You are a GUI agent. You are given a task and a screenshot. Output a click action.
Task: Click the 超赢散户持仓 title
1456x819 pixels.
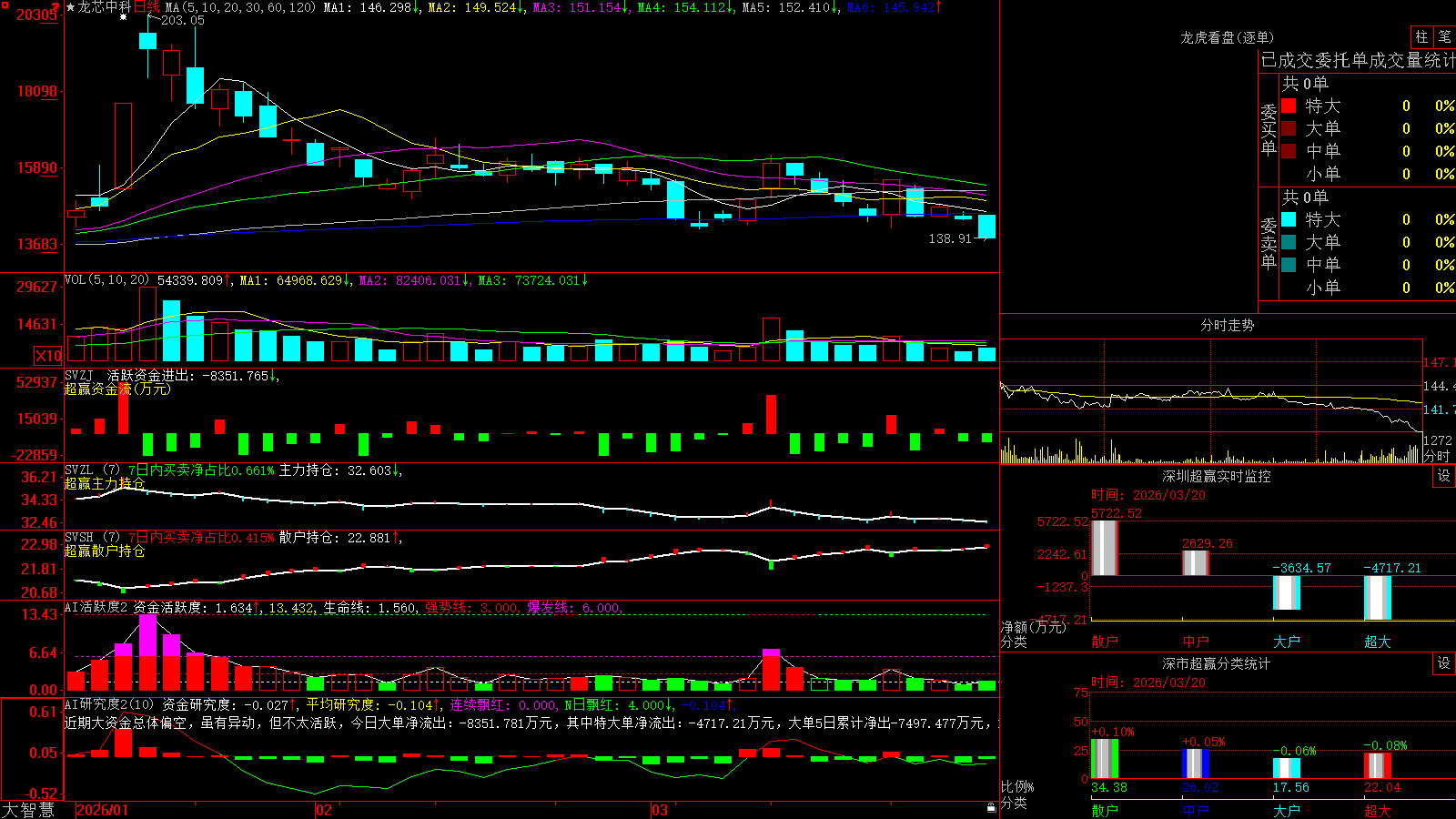click(105, 551)
